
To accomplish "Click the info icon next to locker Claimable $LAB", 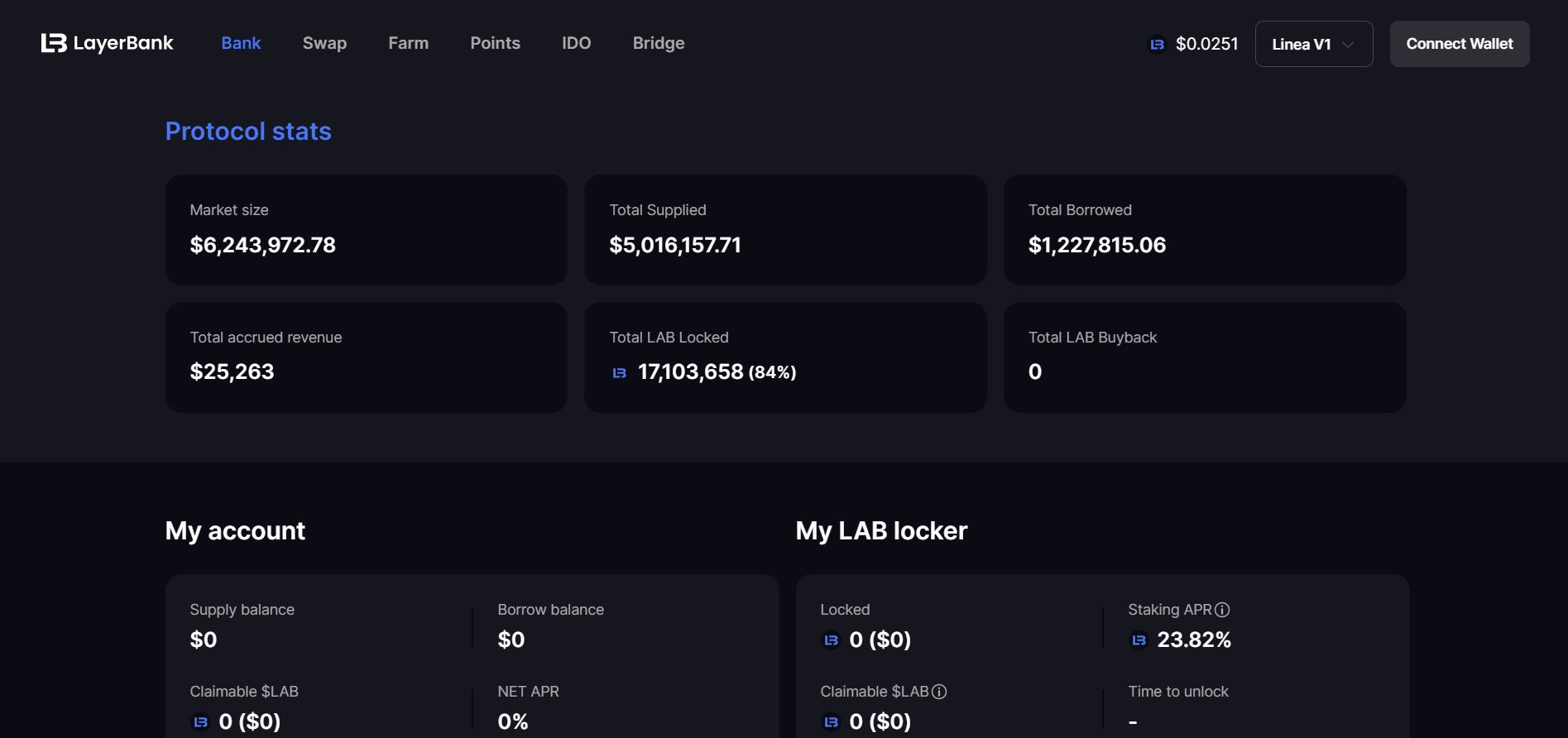I will 939,692.
